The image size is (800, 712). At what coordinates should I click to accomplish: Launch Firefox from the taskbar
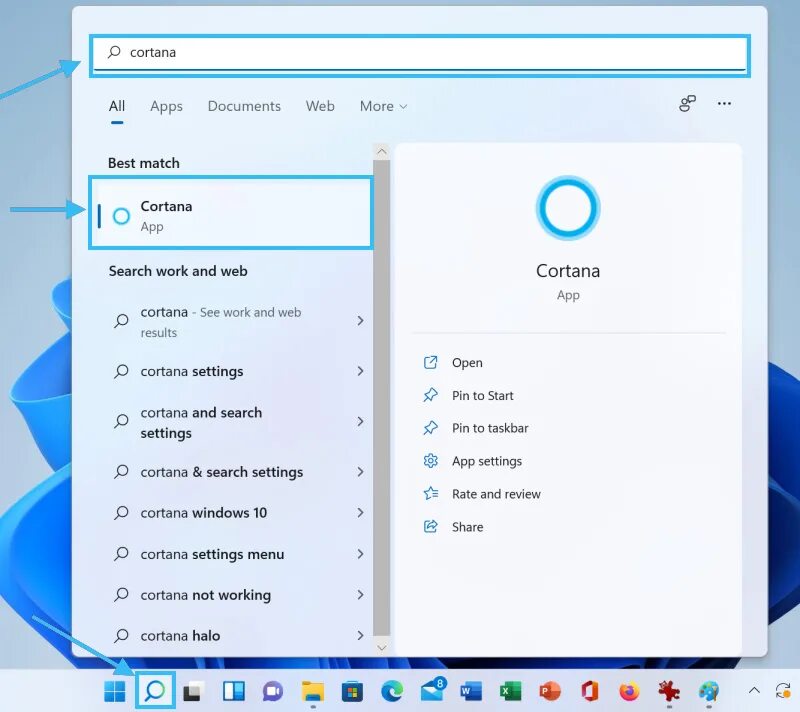629,691
